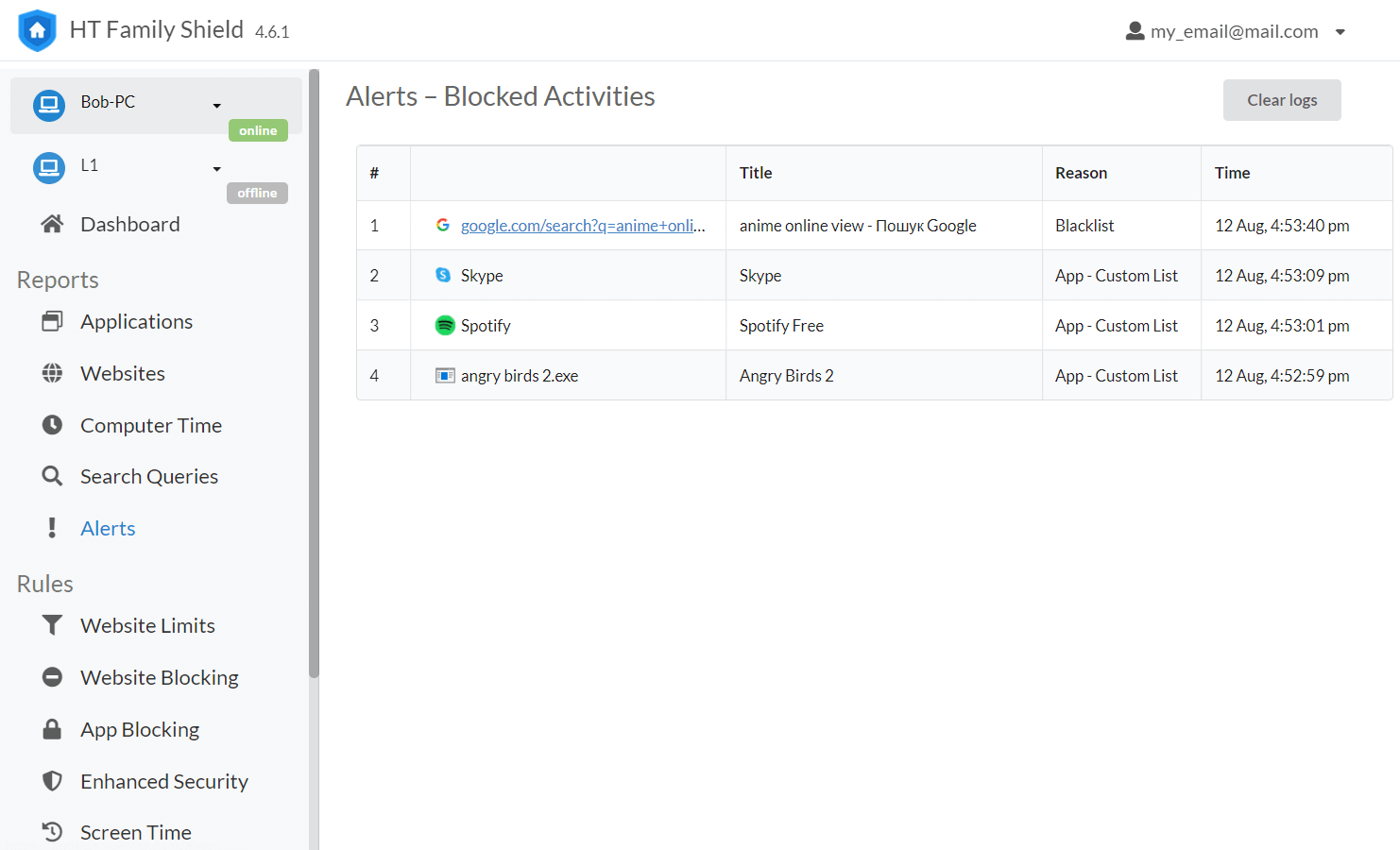Open the Websites report
Viewport: 1400px width, 850px height.
point(123,373)
